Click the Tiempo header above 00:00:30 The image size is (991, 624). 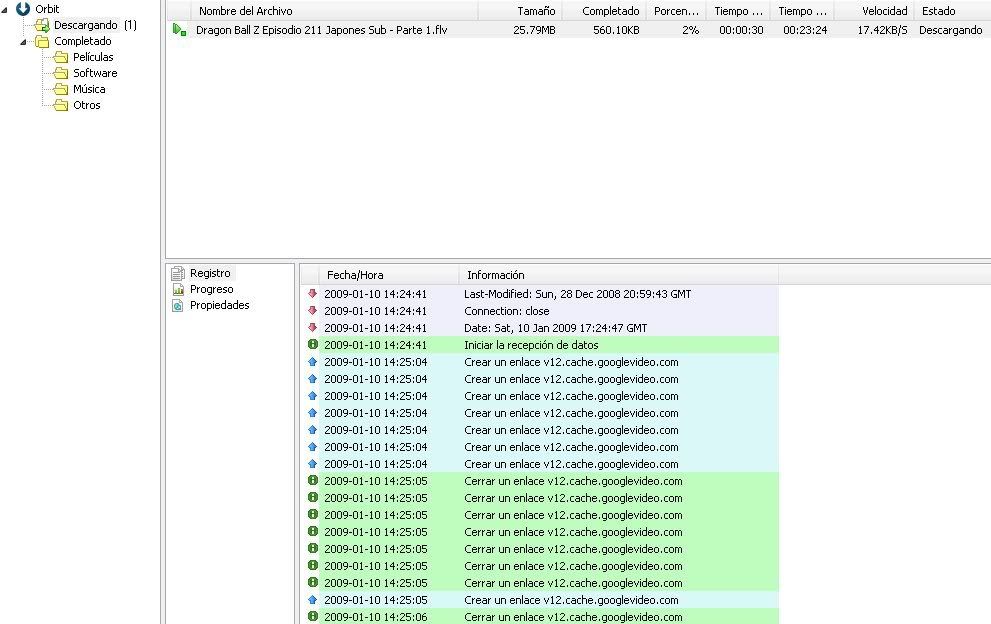pyautogui.click(x=738, y=11)
